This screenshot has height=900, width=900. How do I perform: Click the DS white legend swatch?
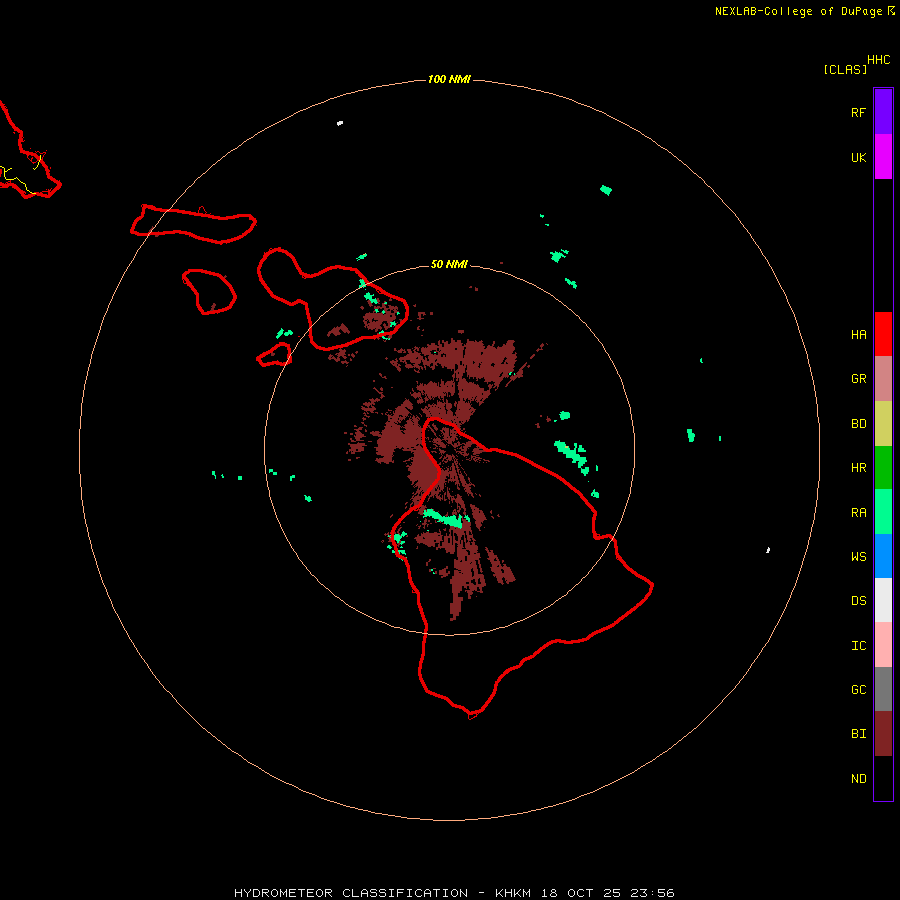click(x=883, y=600)
